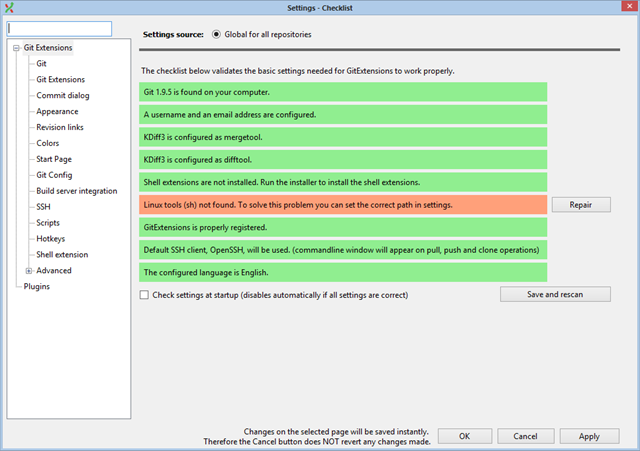This screenshot has width=640, height=451.
Task: Open the Plugins tree item
Action: pyautogui.click(x=37, y=287)
